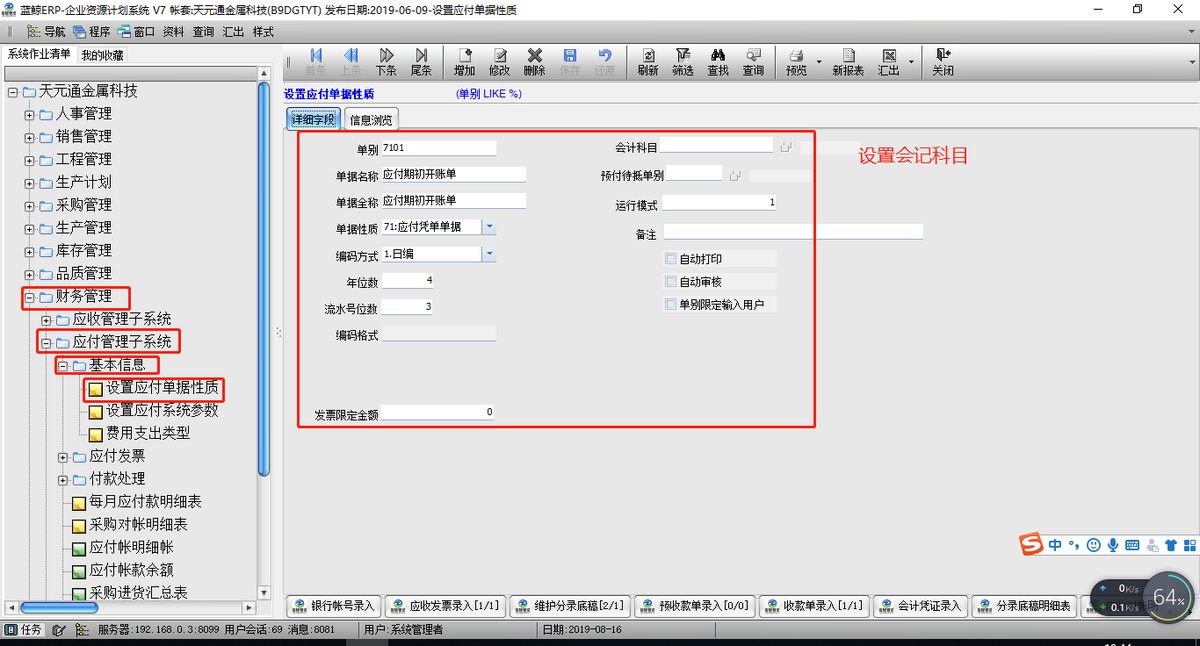The width and height of the screenshot is (1200, 646).
Task: Select the 详细字段 tab
Action: click(313, 120)
